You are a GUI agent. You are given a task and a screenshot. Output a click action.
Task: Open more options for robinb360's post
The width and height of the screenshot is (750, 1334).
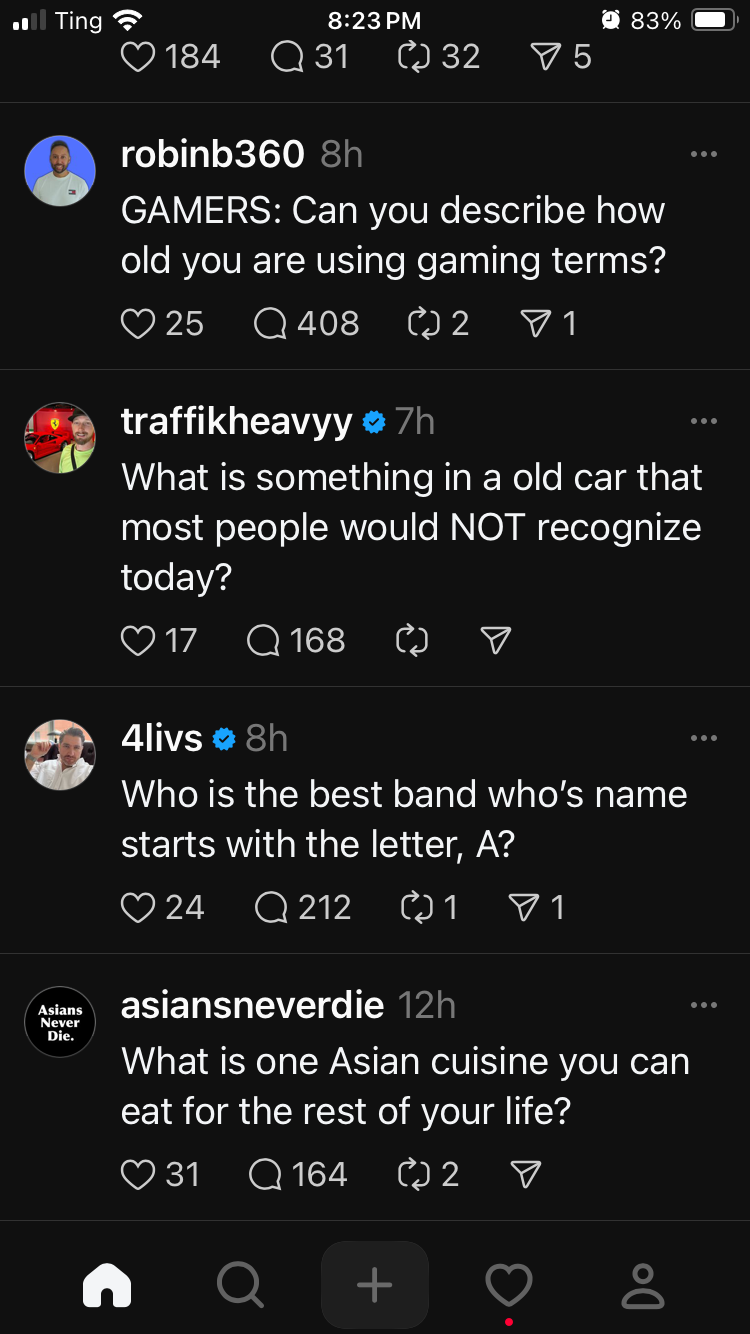coord(703,155)
